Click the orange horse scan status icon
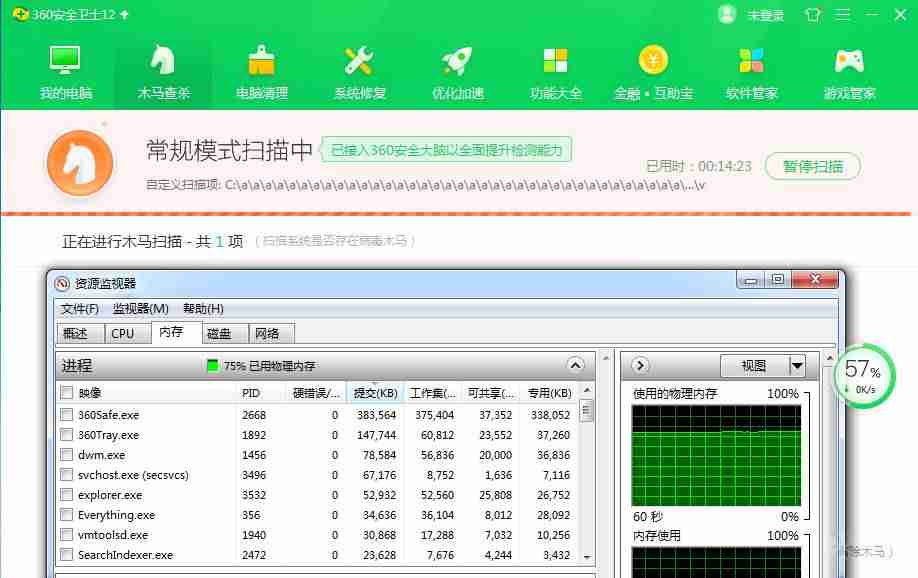The width and height of the screenshot is (918, 578). point(80,162)
